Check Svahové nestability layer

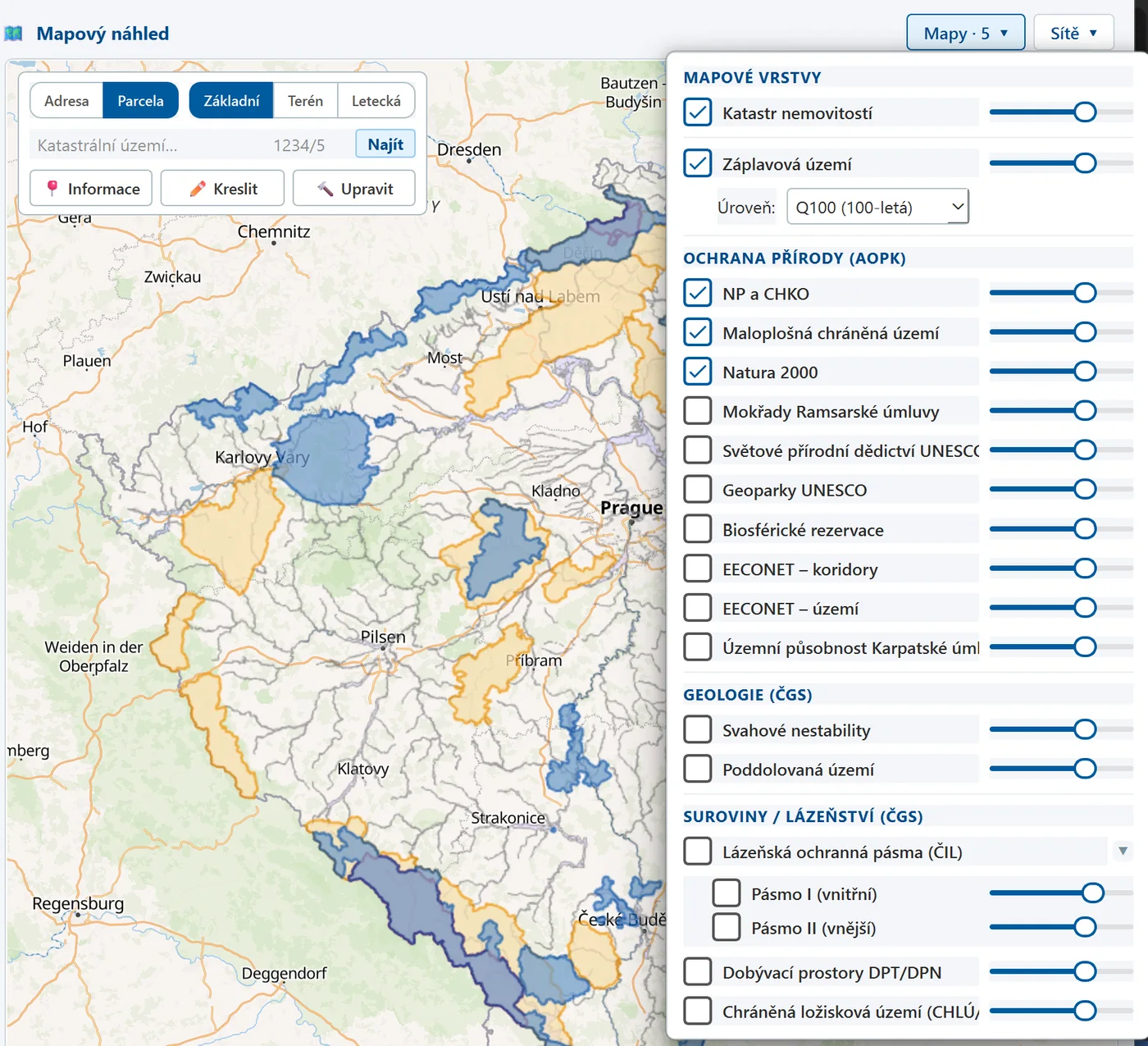coord(698,729)
